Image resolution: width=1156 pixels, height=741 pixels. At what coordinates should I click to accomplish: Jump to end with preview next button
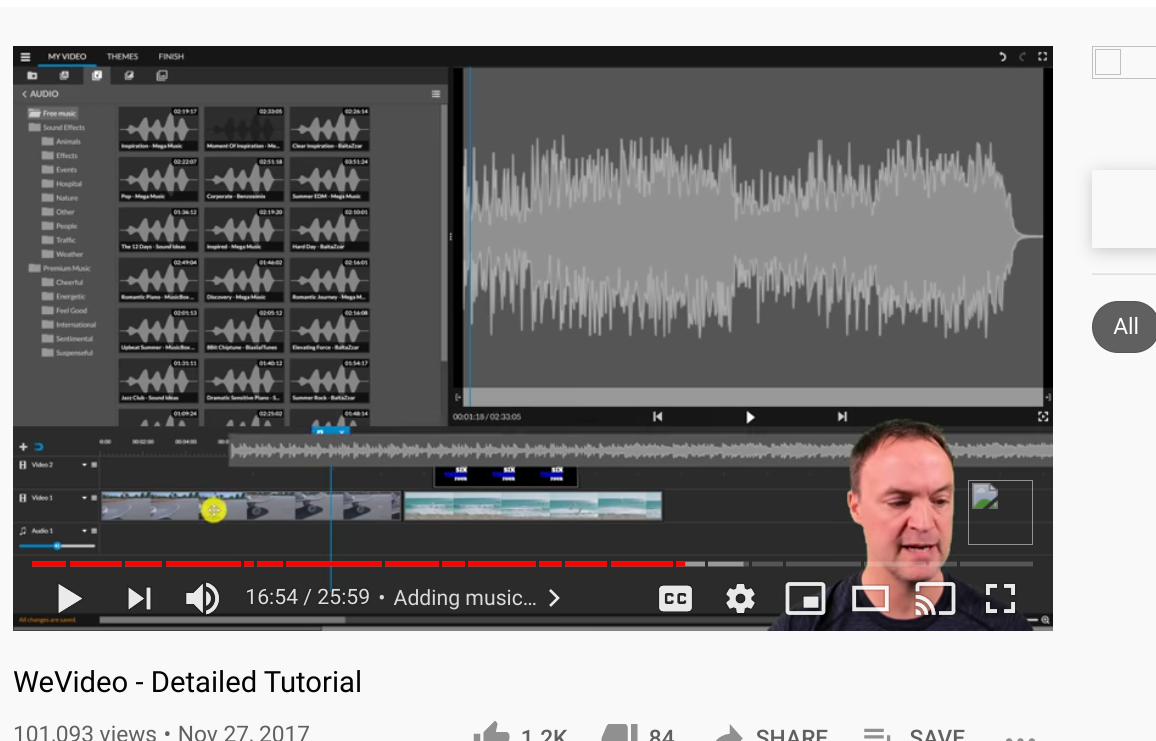click(x=842, y=417)
